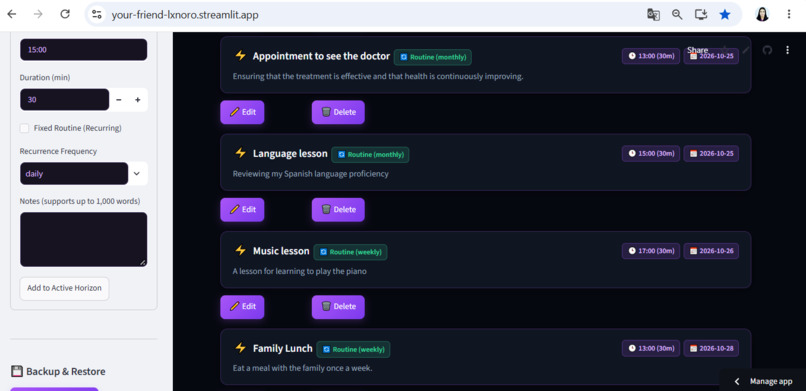
Task: Click Music lesson title
Action: pos(281,251)
